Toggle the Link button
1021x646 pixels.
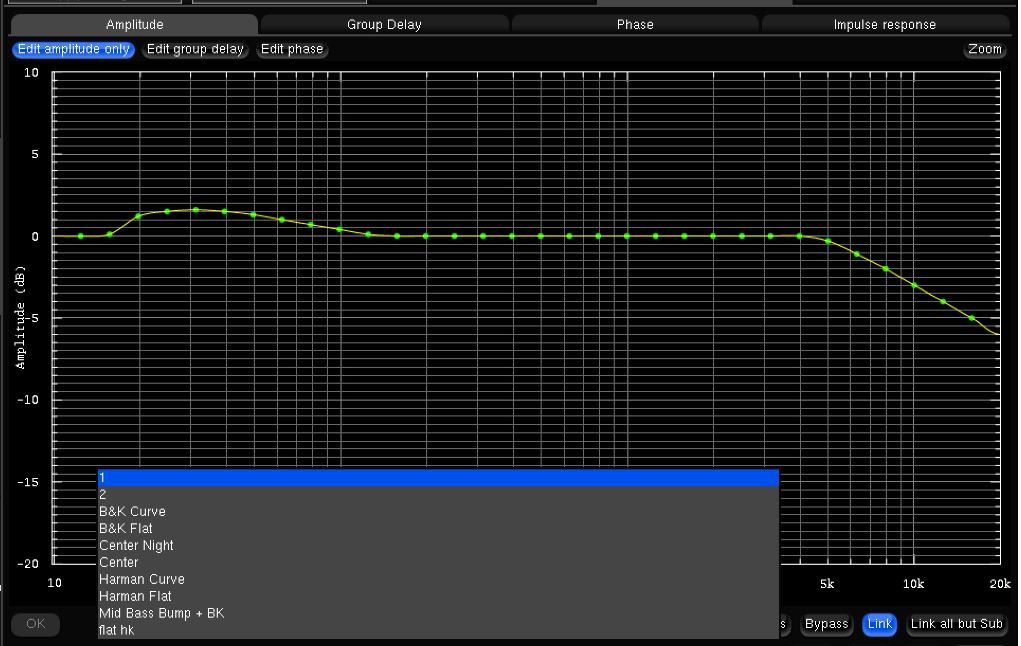click(x=879, y=624)
